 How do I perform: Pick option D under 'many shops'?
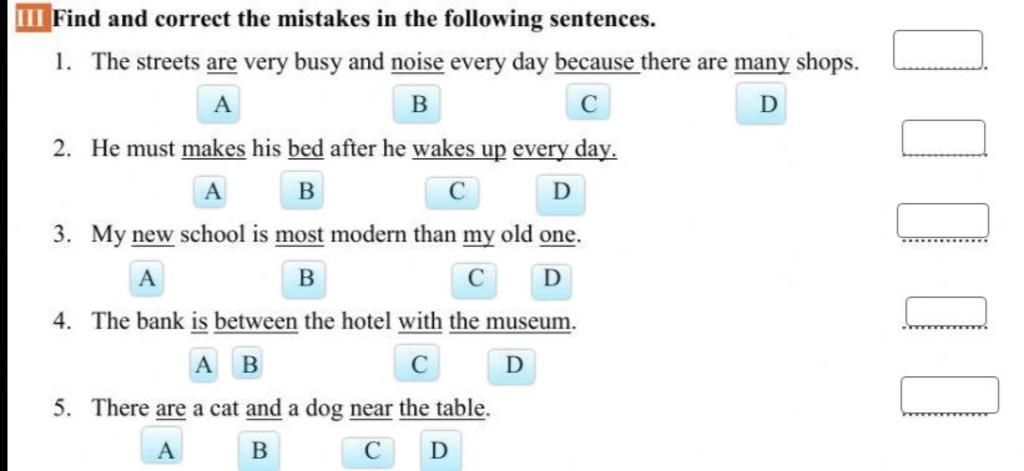tap(767, 104)
